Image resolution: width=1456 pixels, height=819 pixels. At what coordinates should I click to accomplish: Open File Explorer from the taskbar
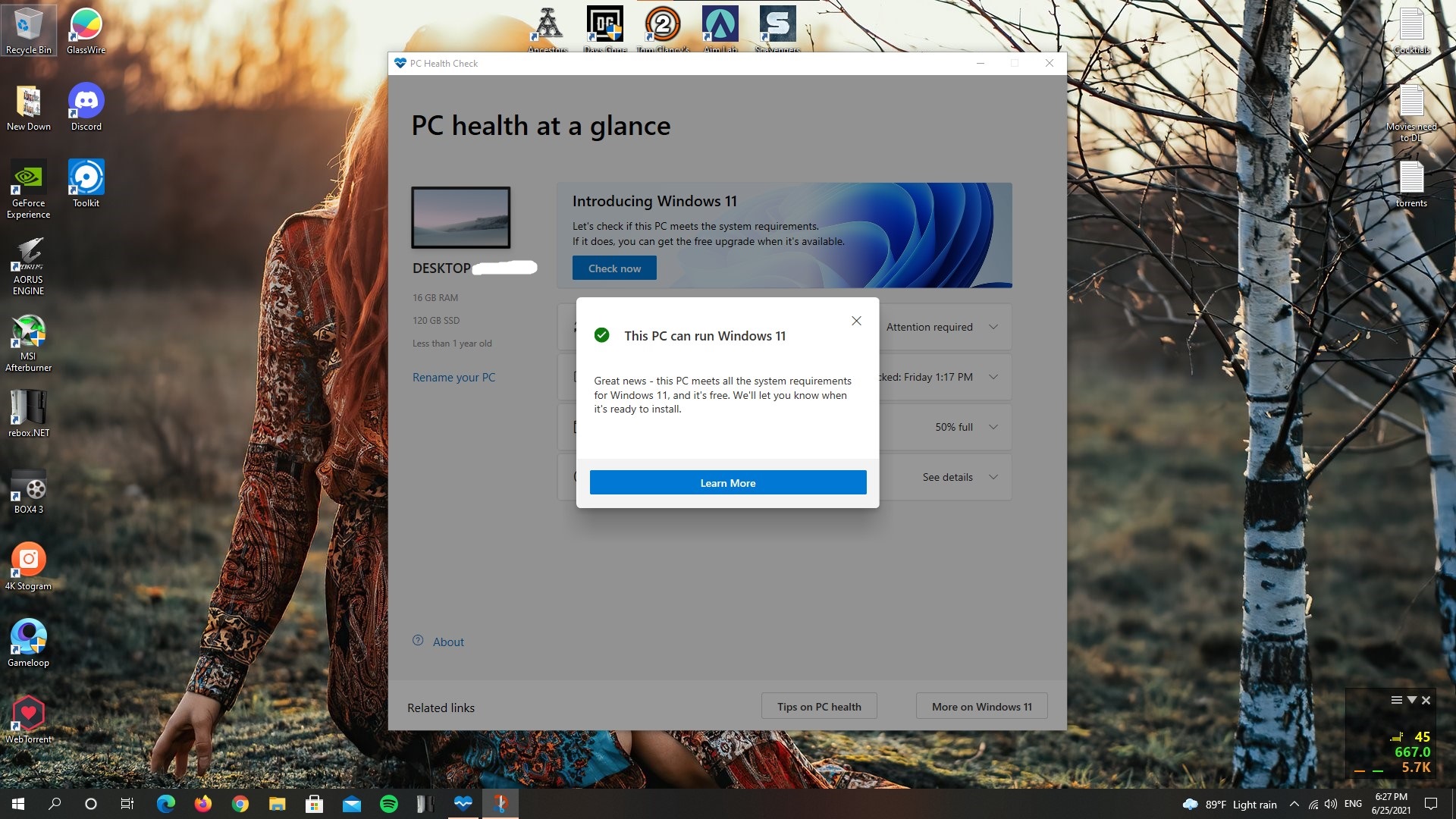pyautogui.click(x=277, y=804)
